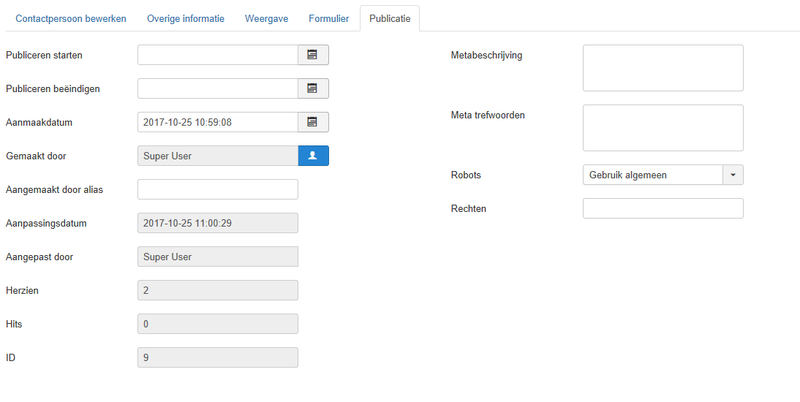Click the Publiceren starten label
The height and width of the screenshot is (402, 800).
click(x=44, y=55)
